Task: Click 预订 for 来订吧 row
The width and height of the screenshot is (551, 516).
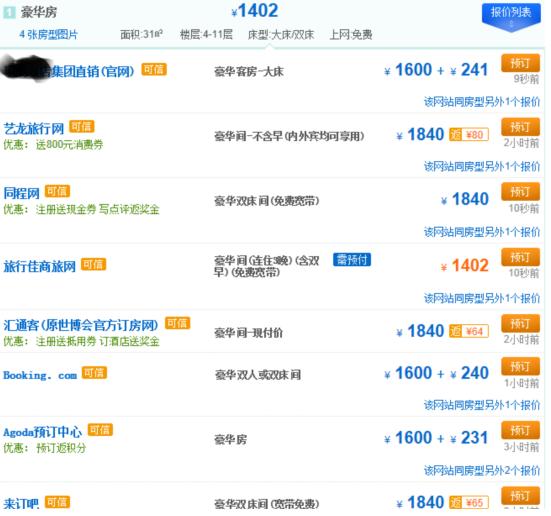Action: coord(520,496)
